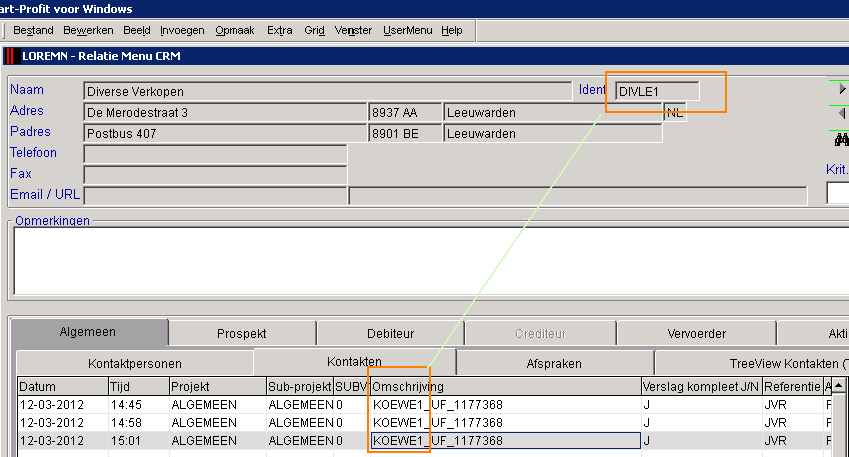Go to previous record arrow icon
Image resolution: width=849 pixels, height=457 pixels.
click(841, 113)
